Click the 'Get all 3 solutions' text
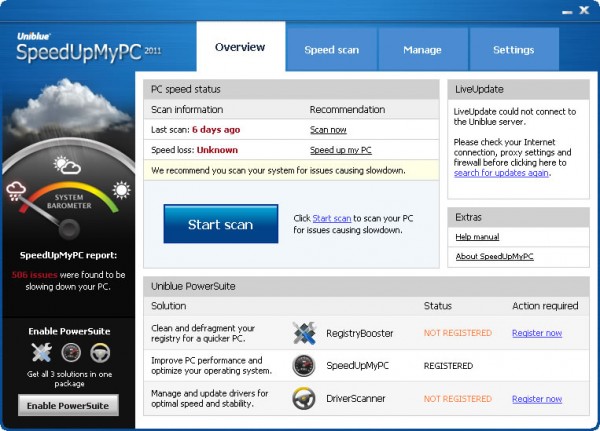The height and width of the screenshot is (431, 600). [x=69, y=379]
